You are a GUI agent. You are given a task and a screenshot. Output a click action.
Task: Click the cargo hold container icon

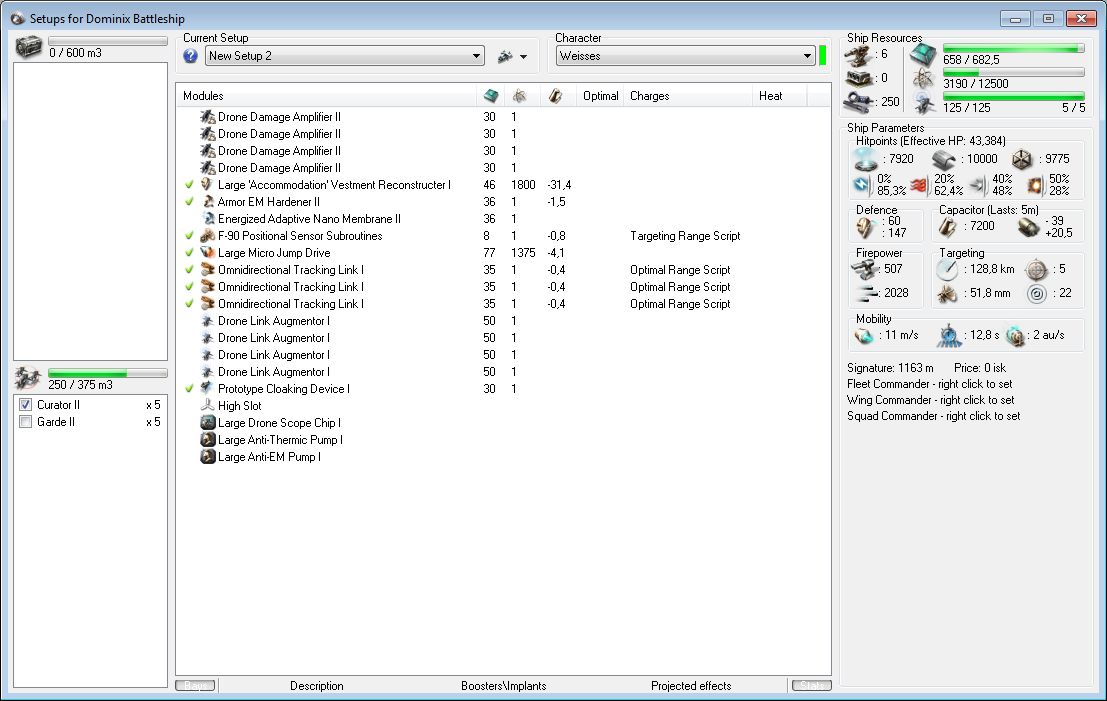tap(29, 47)
